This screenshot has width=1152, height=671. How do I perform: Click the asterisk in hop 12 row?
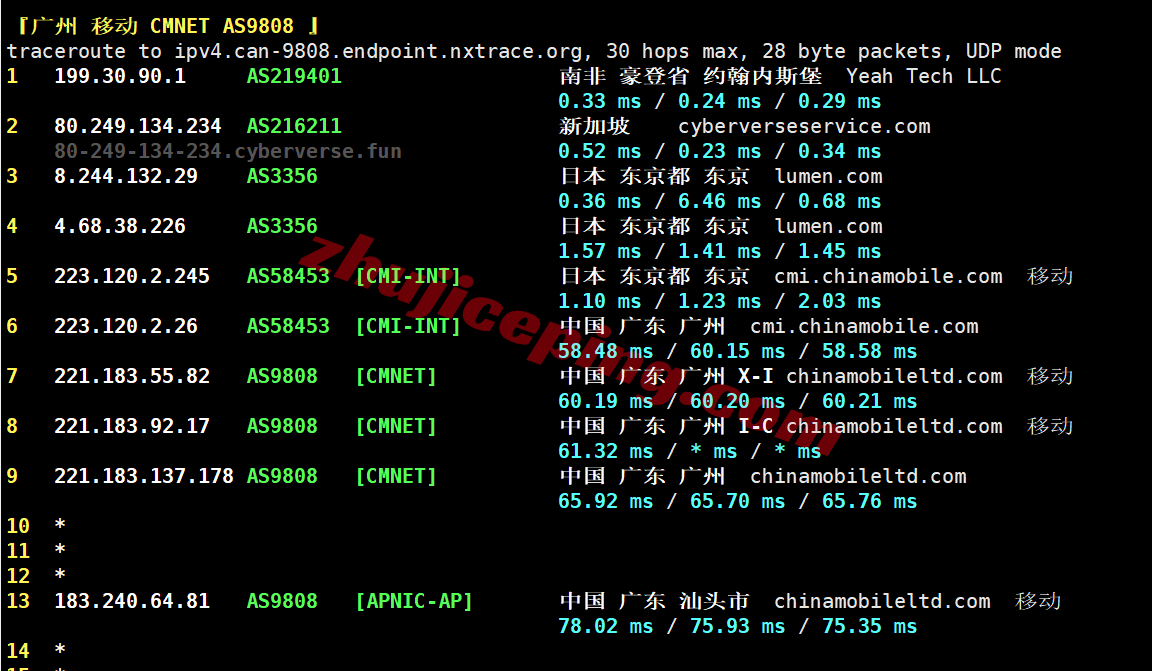point(60,575)
